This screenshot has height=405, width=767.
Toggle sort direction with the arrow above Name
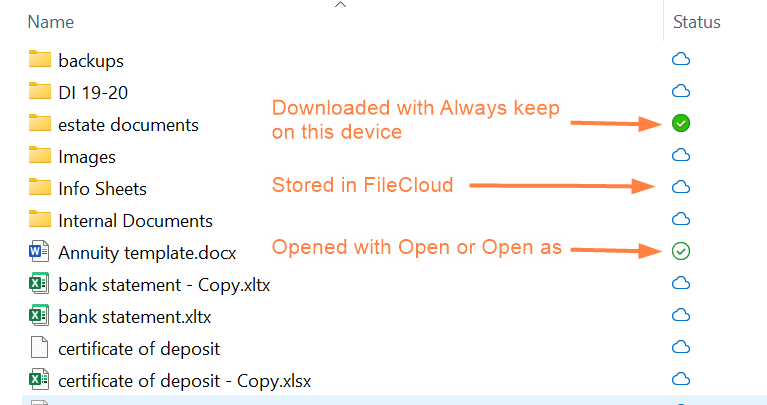pos(341,5)
